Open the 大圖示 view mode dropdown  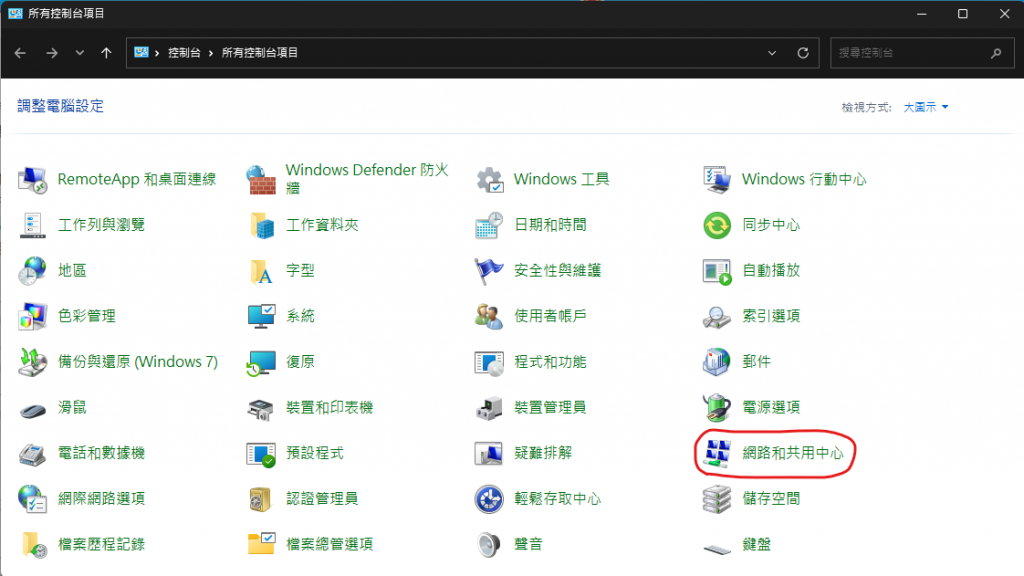pyautogui.click(x=925, y=107)
